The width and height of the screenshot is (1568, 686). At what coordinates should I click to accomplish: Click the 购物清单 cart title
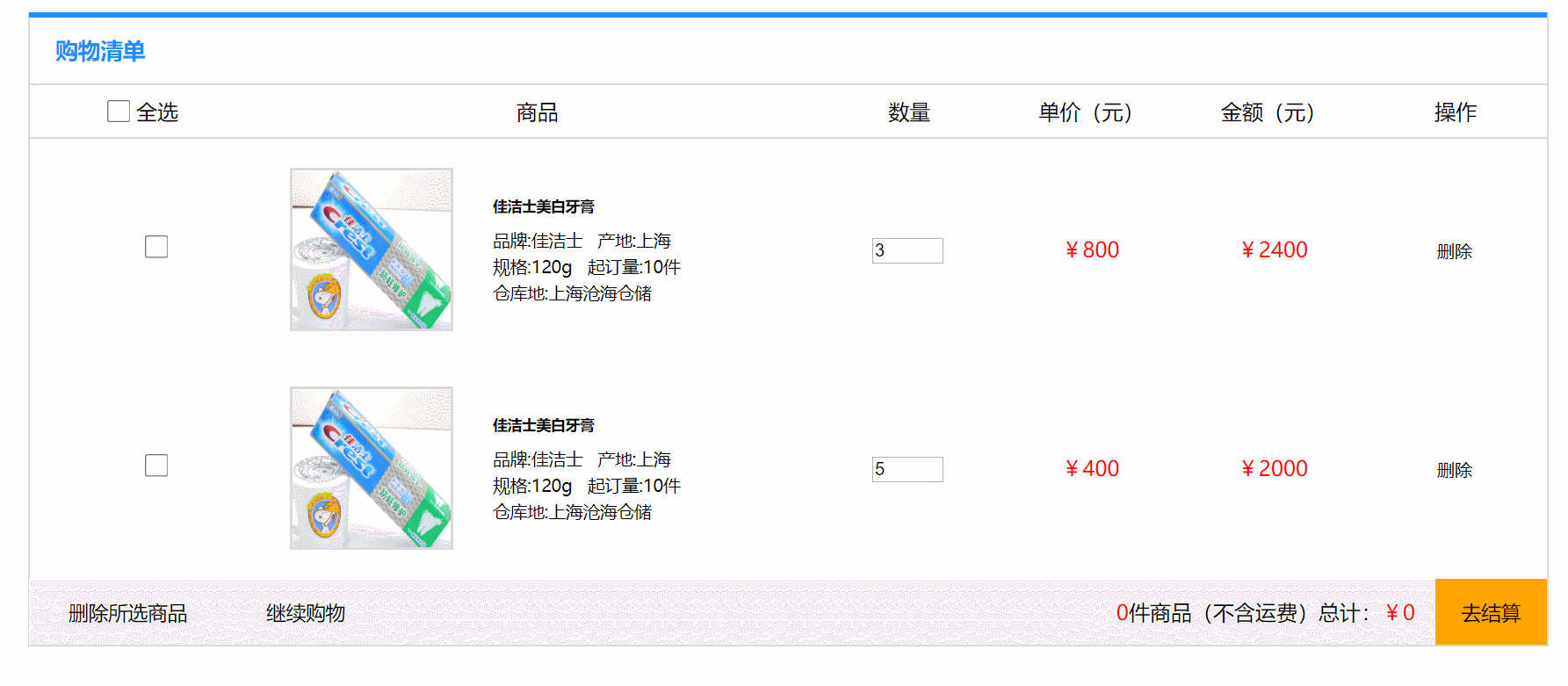tap(99, 51)
